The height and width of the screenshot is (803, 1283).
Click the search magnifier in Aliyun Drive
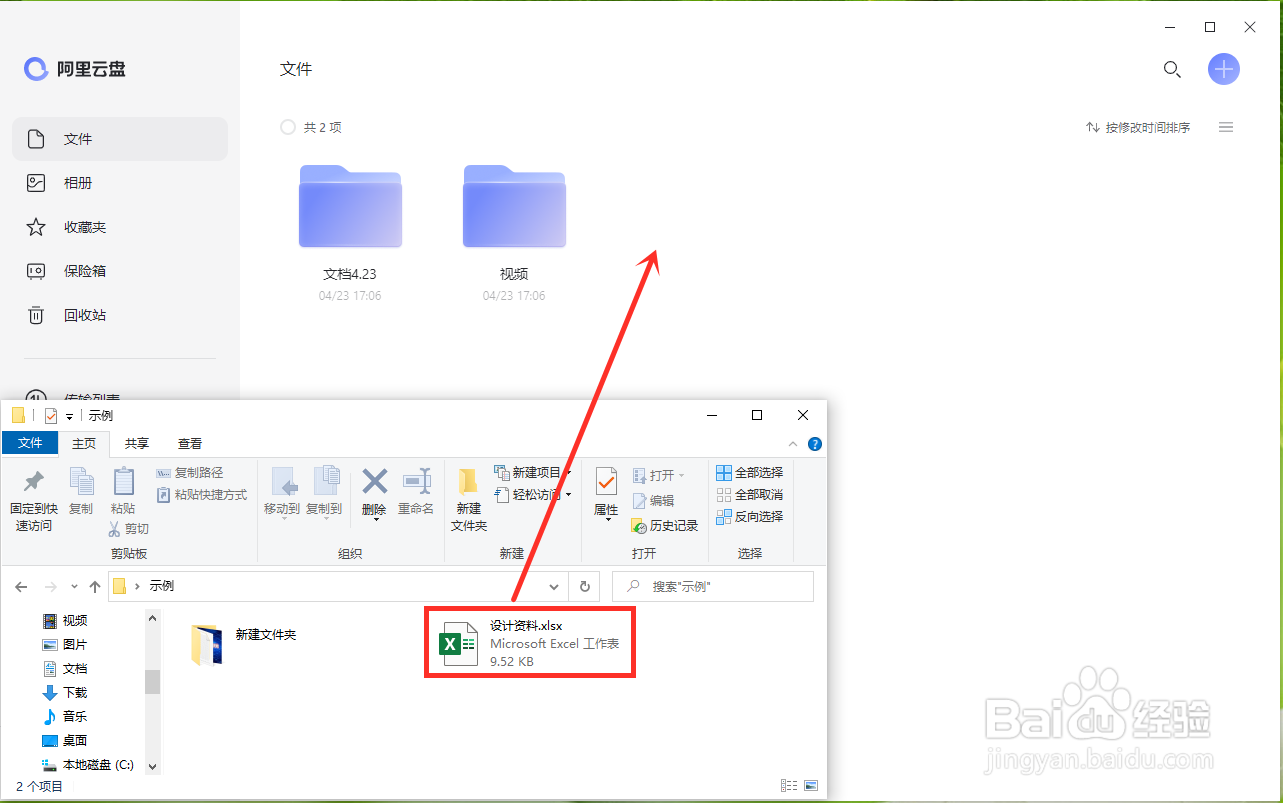pos(1171,69)
